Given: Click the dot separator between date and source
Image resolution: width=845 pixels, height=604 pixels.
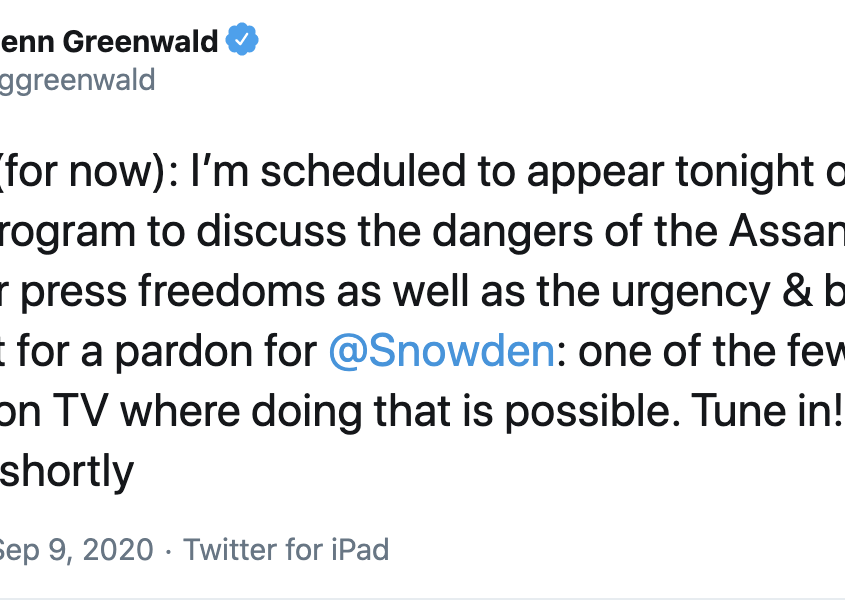Looking at the screenshot, I should [169, 551].
